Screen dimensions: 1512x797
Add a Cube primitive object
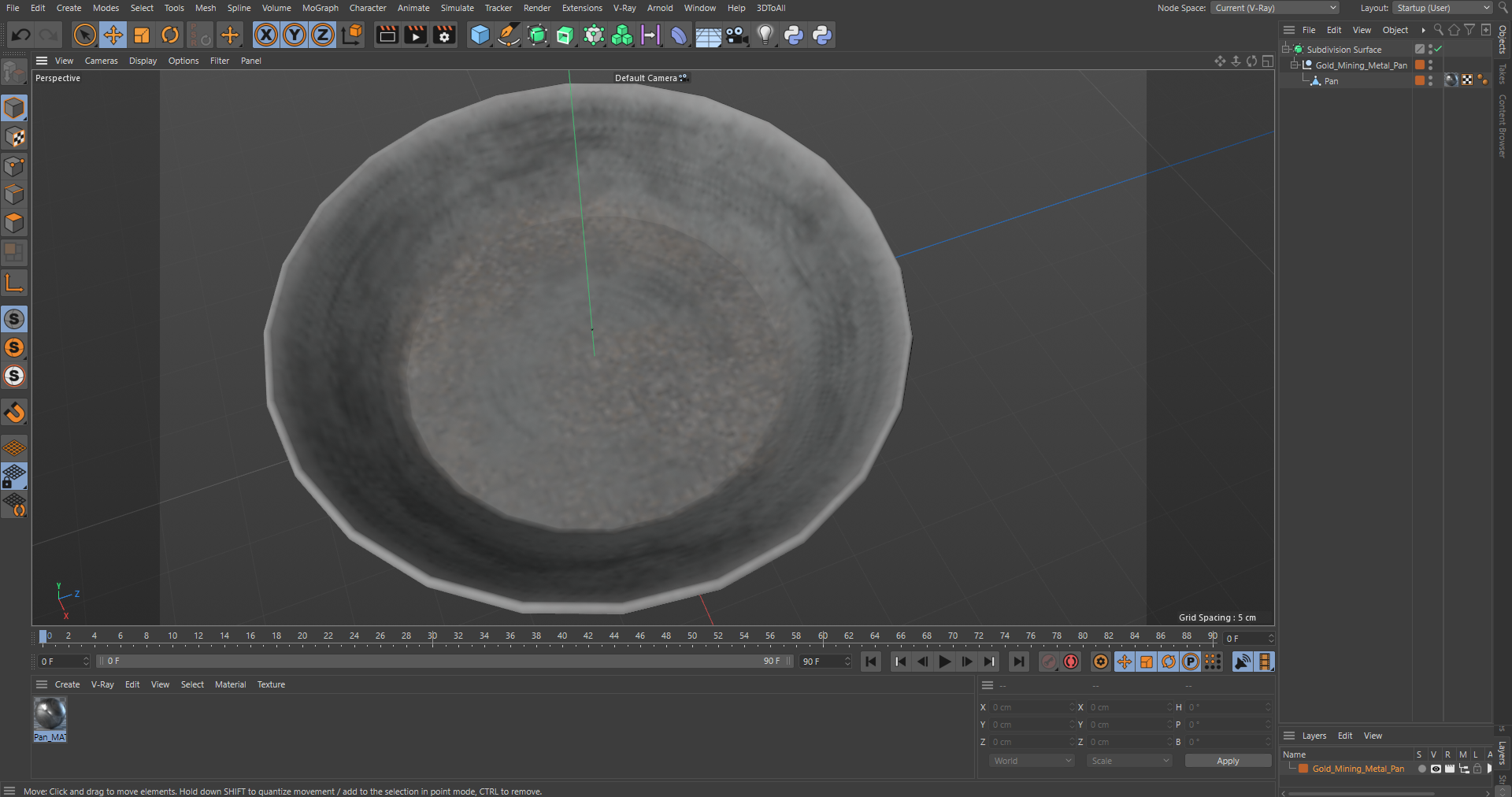[x=480, y=35]
